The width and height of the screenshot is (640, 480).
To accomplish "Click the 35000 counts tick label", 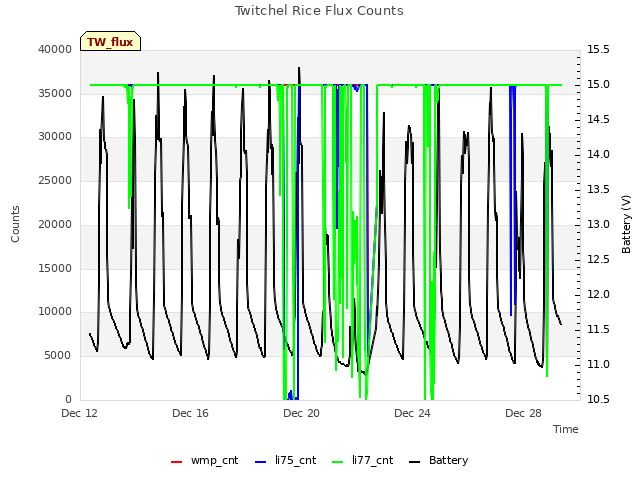I will click(55, 93).
